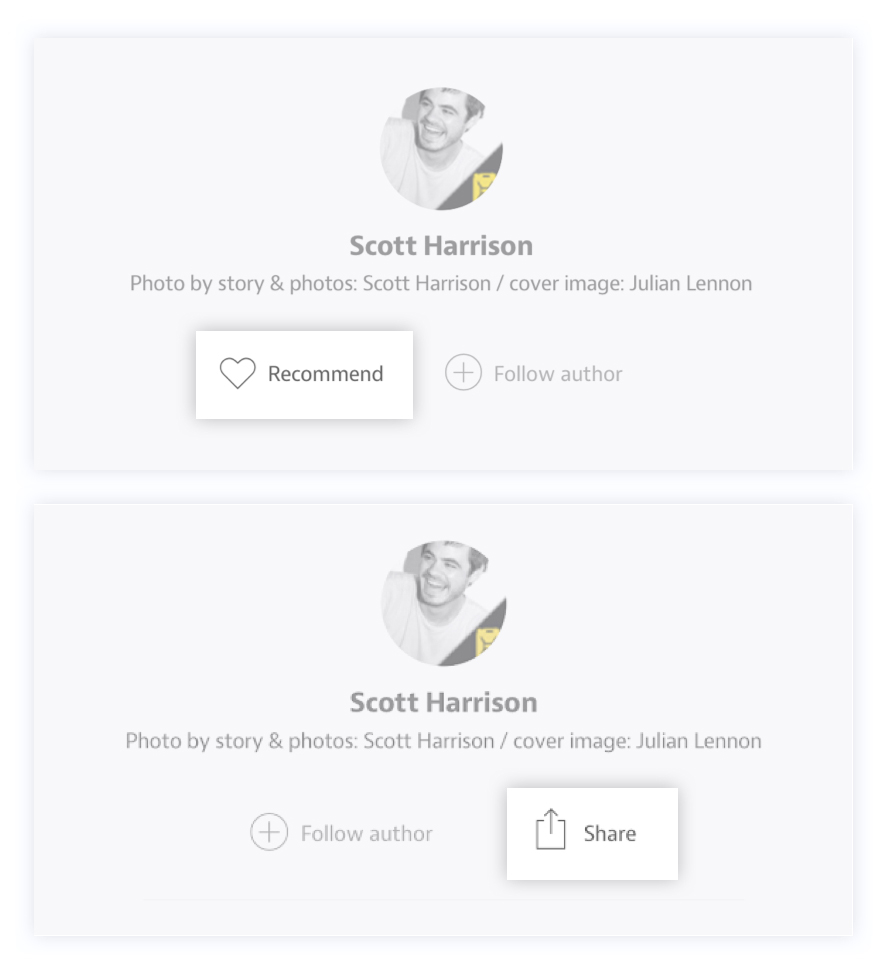Click "cover image" text in upper card

click(x=565, y=283)
